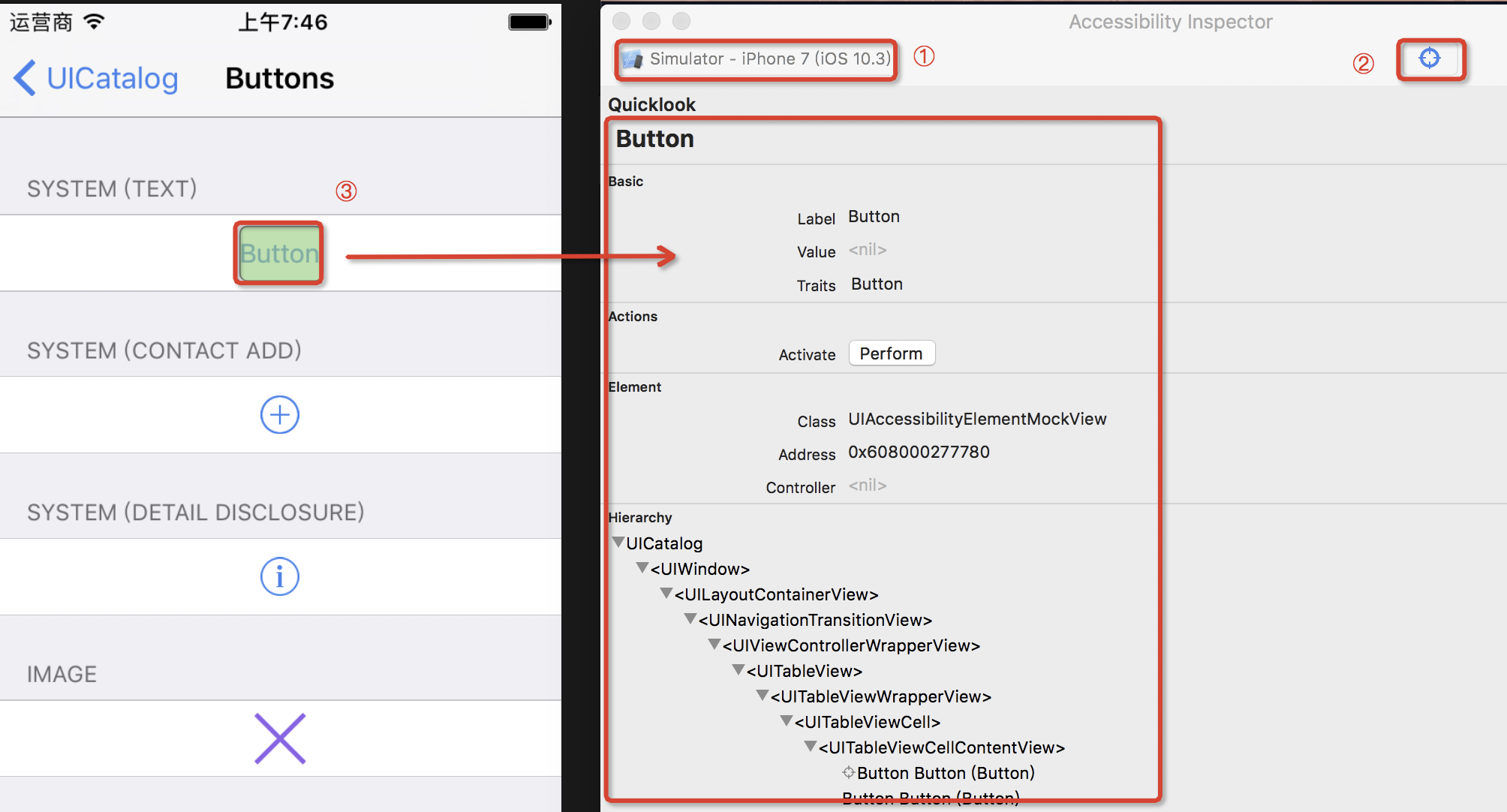Open the Simulator - iPhone 7 target dropdown
1507x812 pixels.
click(769, 59)
